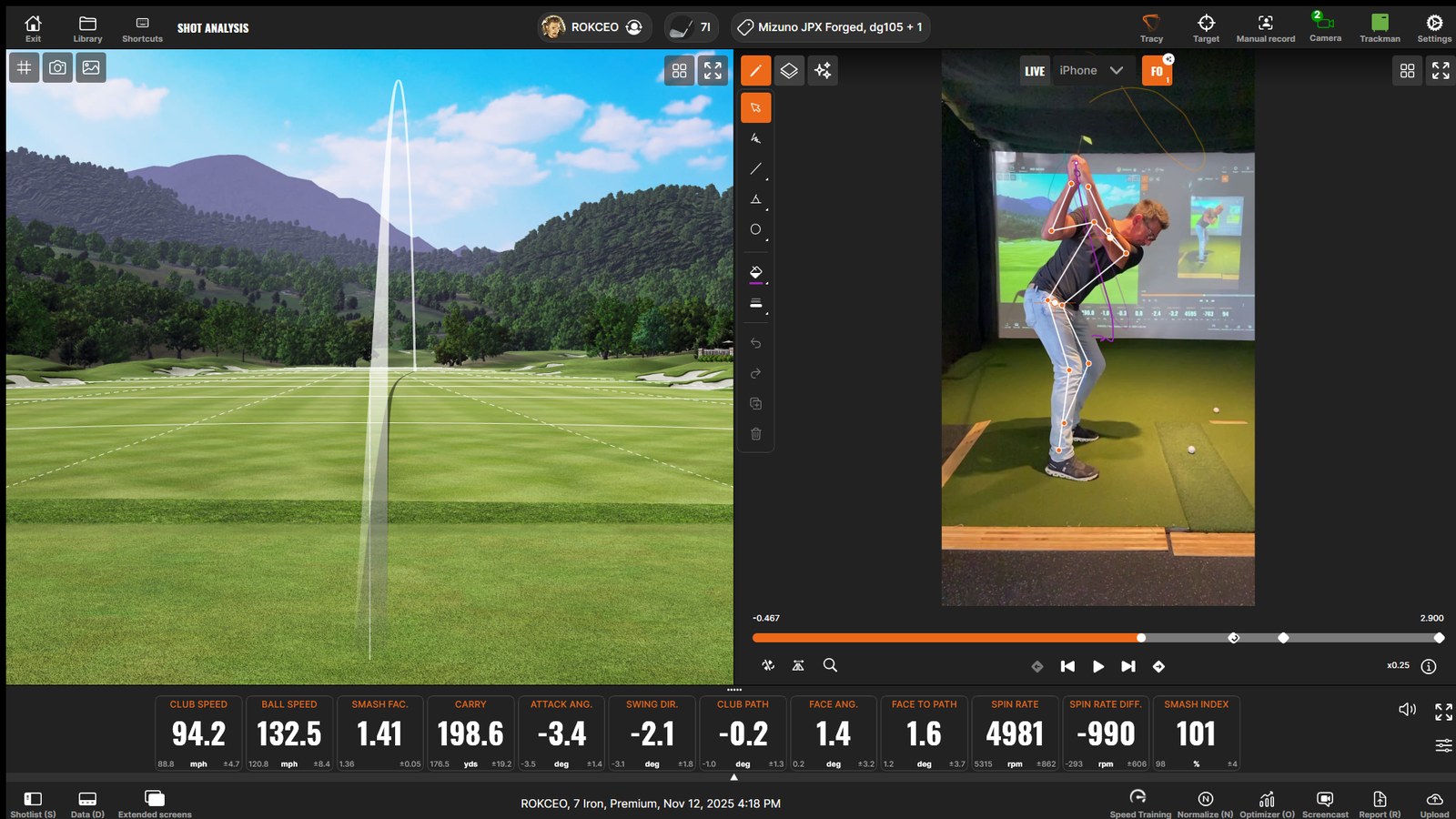Change the x0.25 playback speed
1456x819 pixels.
[1398, 665]
